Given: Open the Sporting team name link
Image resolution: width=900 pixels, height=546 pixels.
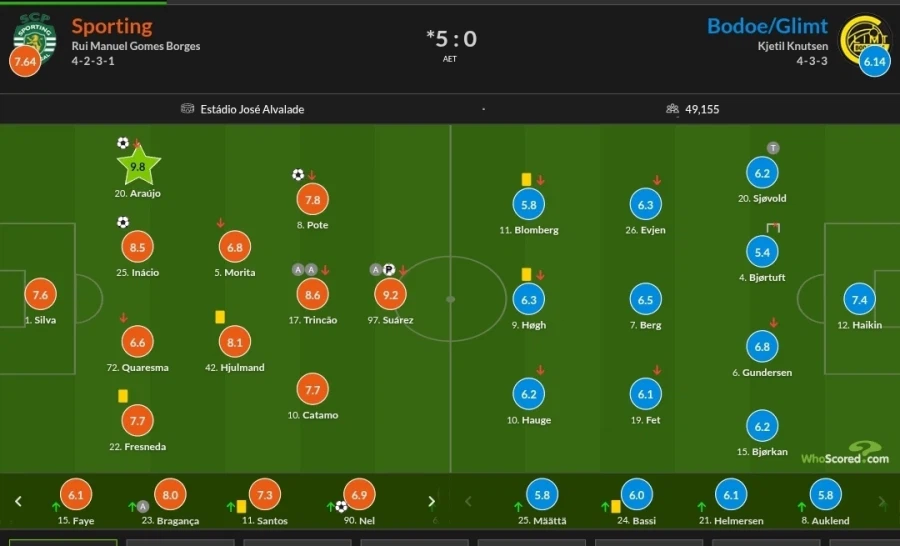Looking at the screenshot, I should (112, 26).
